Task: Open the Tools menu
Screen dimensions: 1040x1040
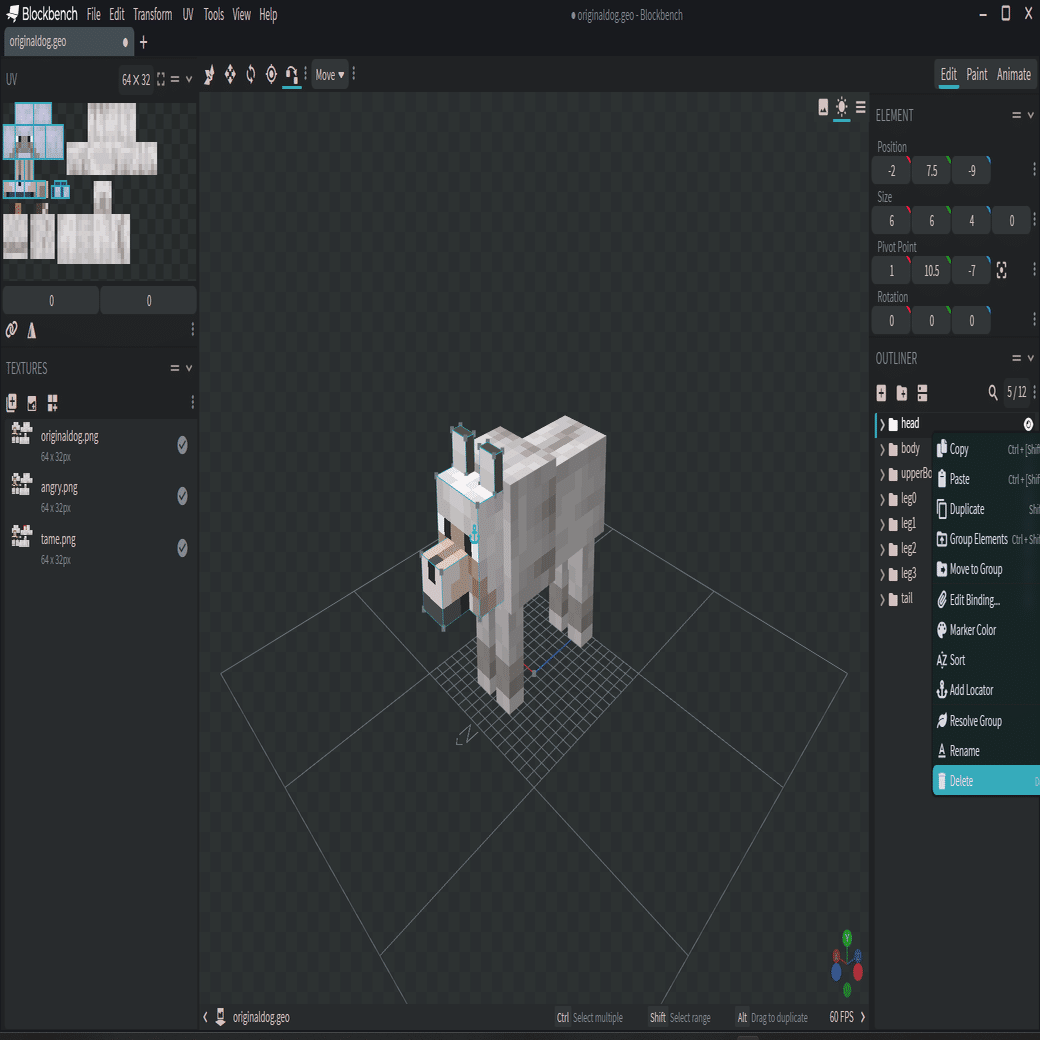Action: click(x=214, y=14)
